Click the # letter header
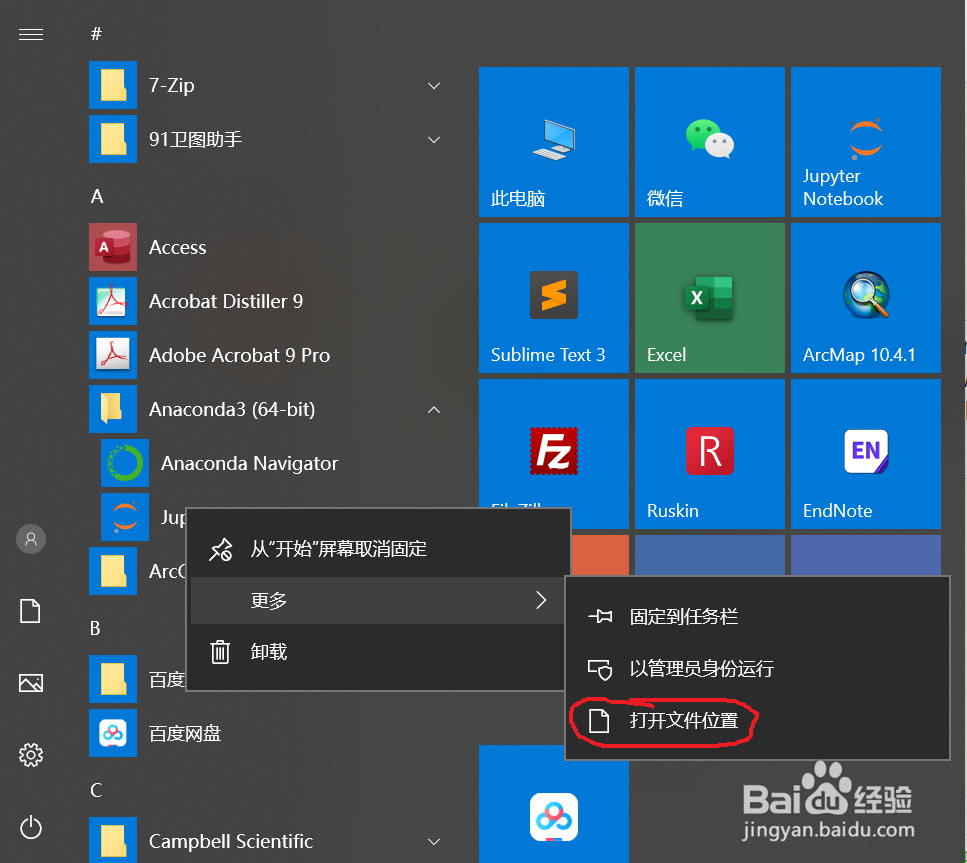The width and height of the screenshot is (967, 863). [x=96, y=34]
